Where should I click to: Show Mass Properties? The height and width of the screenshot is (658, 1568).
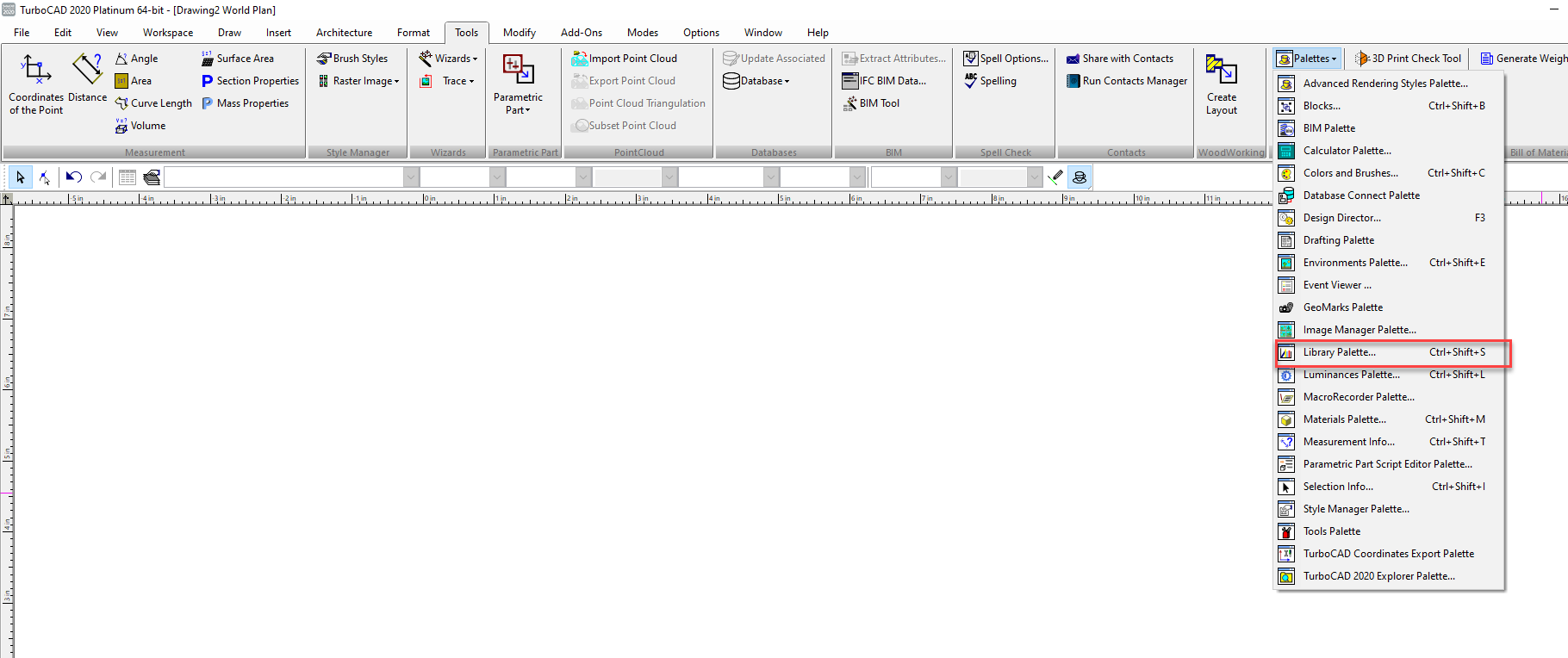[x=246, y=103]
